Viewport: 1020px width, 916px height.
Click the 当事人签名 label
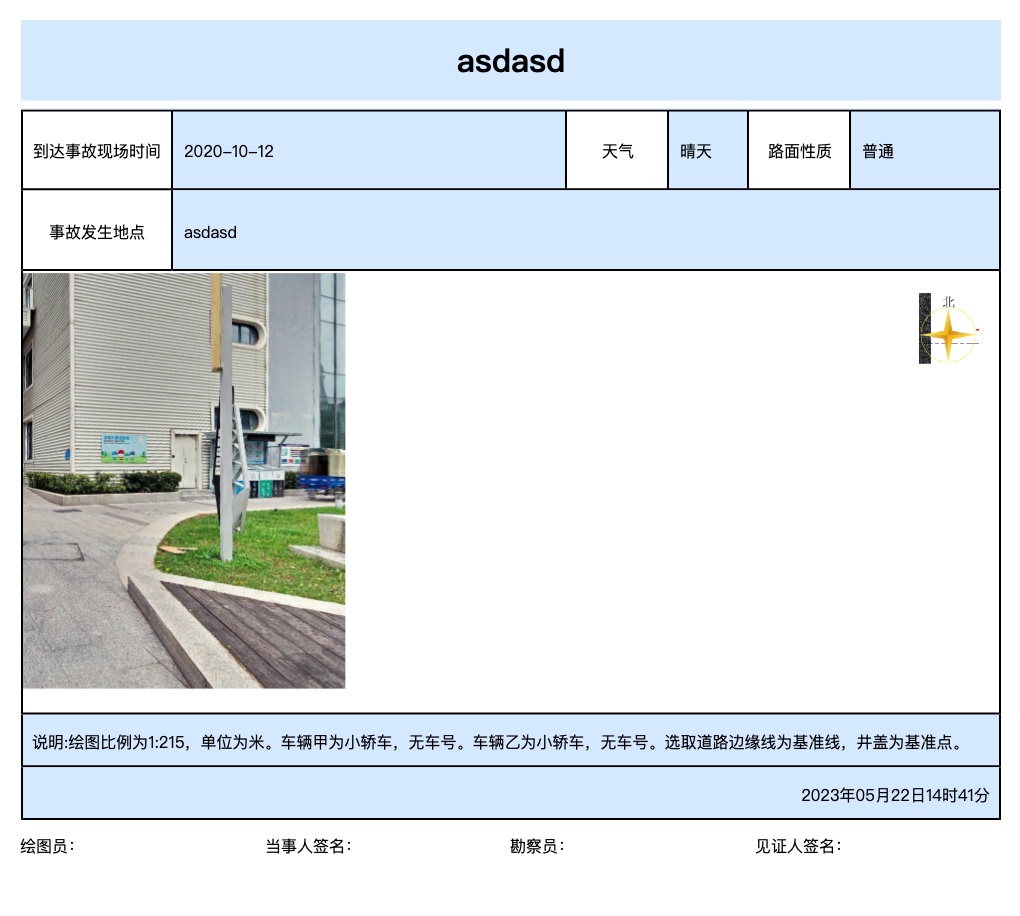click(x=308, y=846)
